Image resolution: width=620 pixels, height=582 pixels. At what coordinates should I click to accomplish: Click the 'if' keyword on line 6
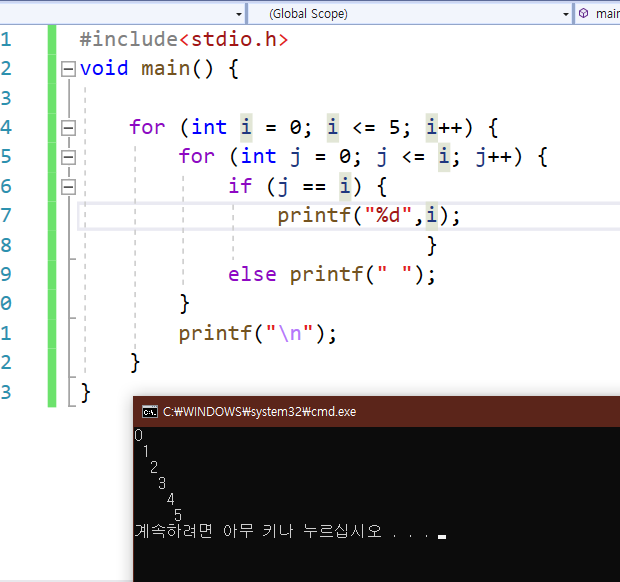click(240, 186)
